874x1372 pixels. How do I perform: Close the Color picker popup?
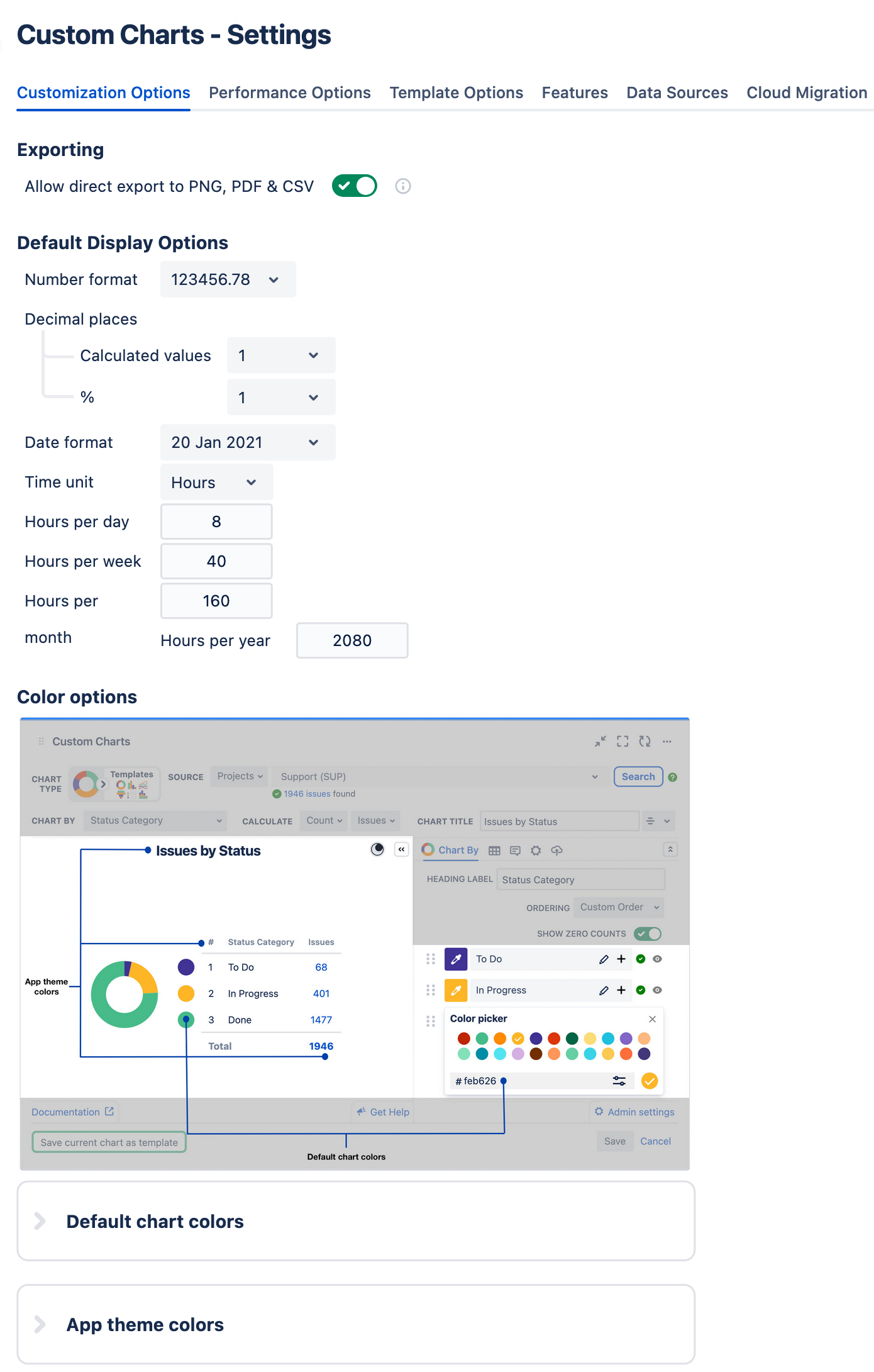[652, 1019]
